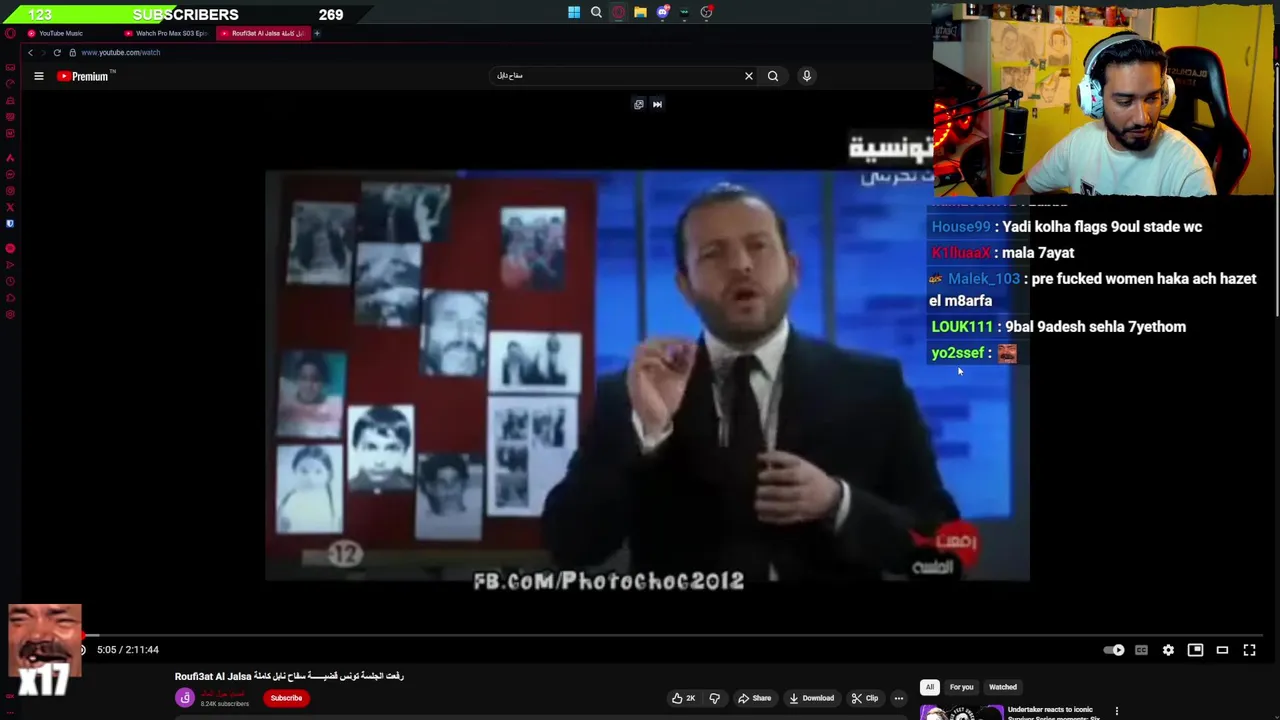Open Discord from the taskbar
The height and width of the screenshot is (720, 1280).
pyautogui.click(x=662, y=13)
